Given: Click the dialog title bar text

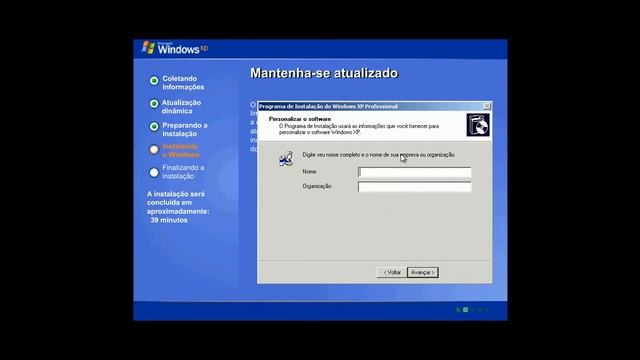Looking at the screenshot, I should click(x=328, y=106).
